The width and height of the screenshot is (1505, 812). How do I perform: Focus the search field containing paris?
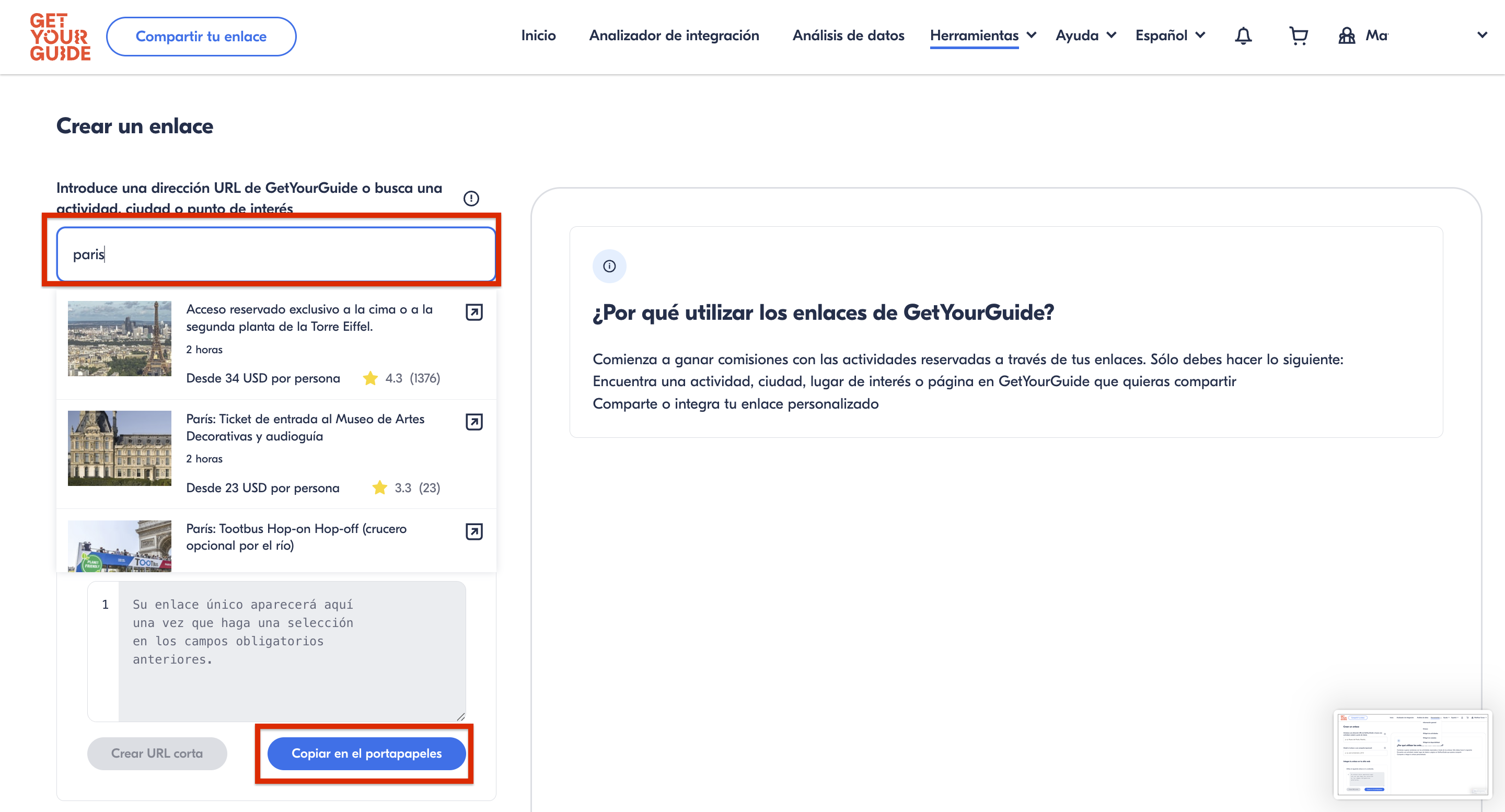click(x=276, y=254)
